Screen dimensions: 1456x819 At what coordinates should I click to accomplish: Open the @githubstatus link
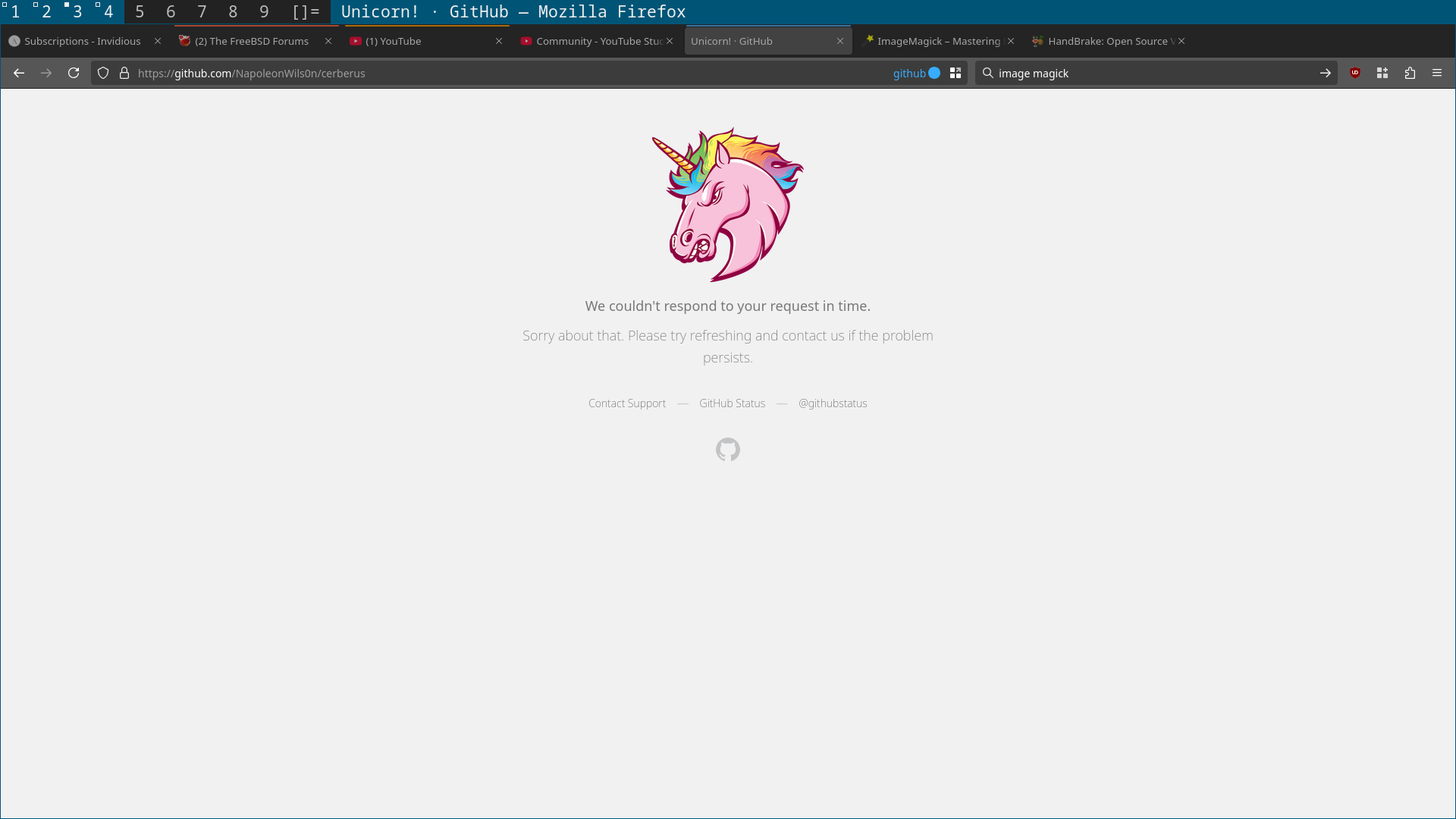[832, 403]
